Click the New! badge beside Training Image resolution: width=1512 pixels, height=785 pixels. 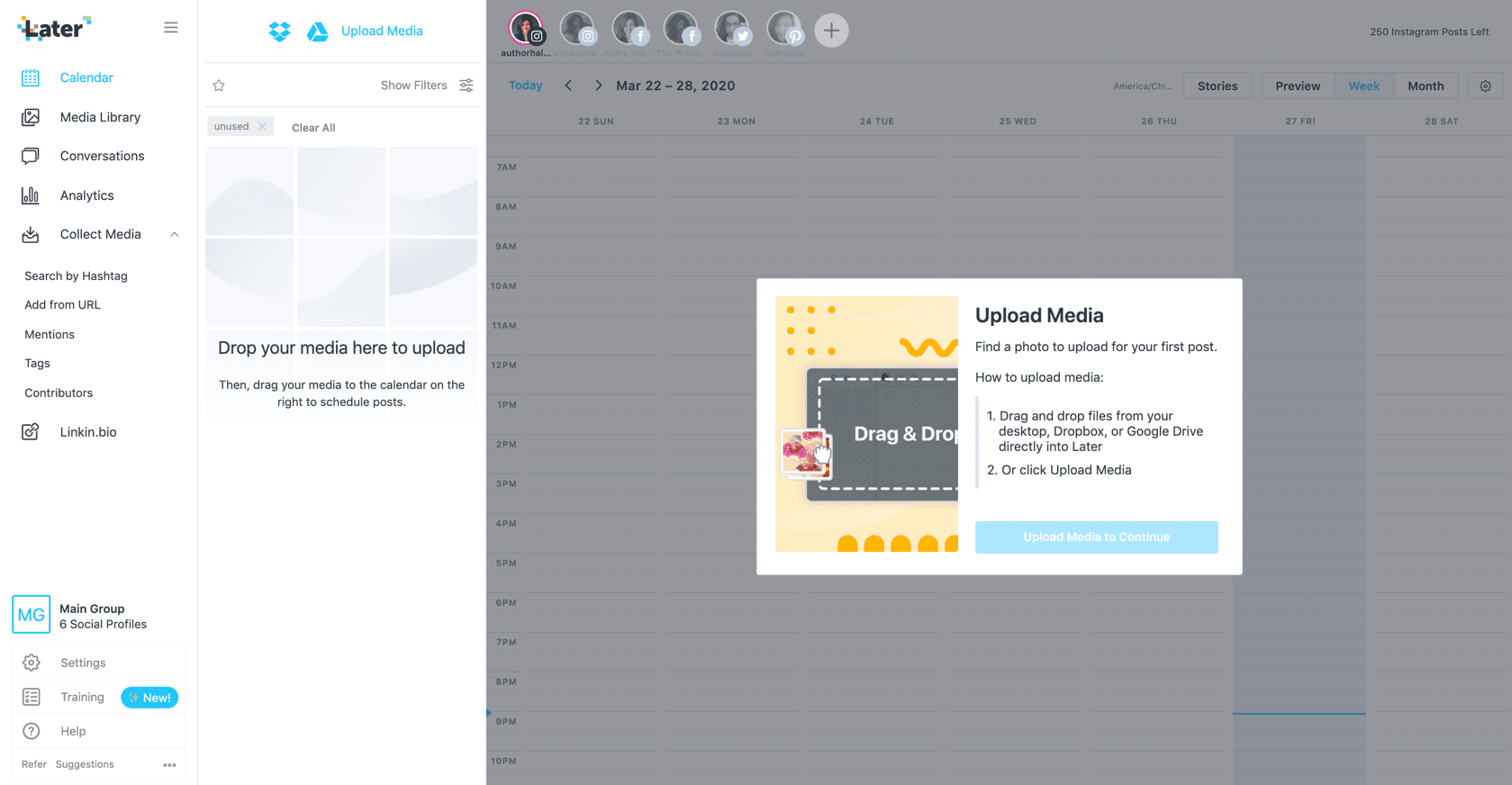click(x=149, y=698)
